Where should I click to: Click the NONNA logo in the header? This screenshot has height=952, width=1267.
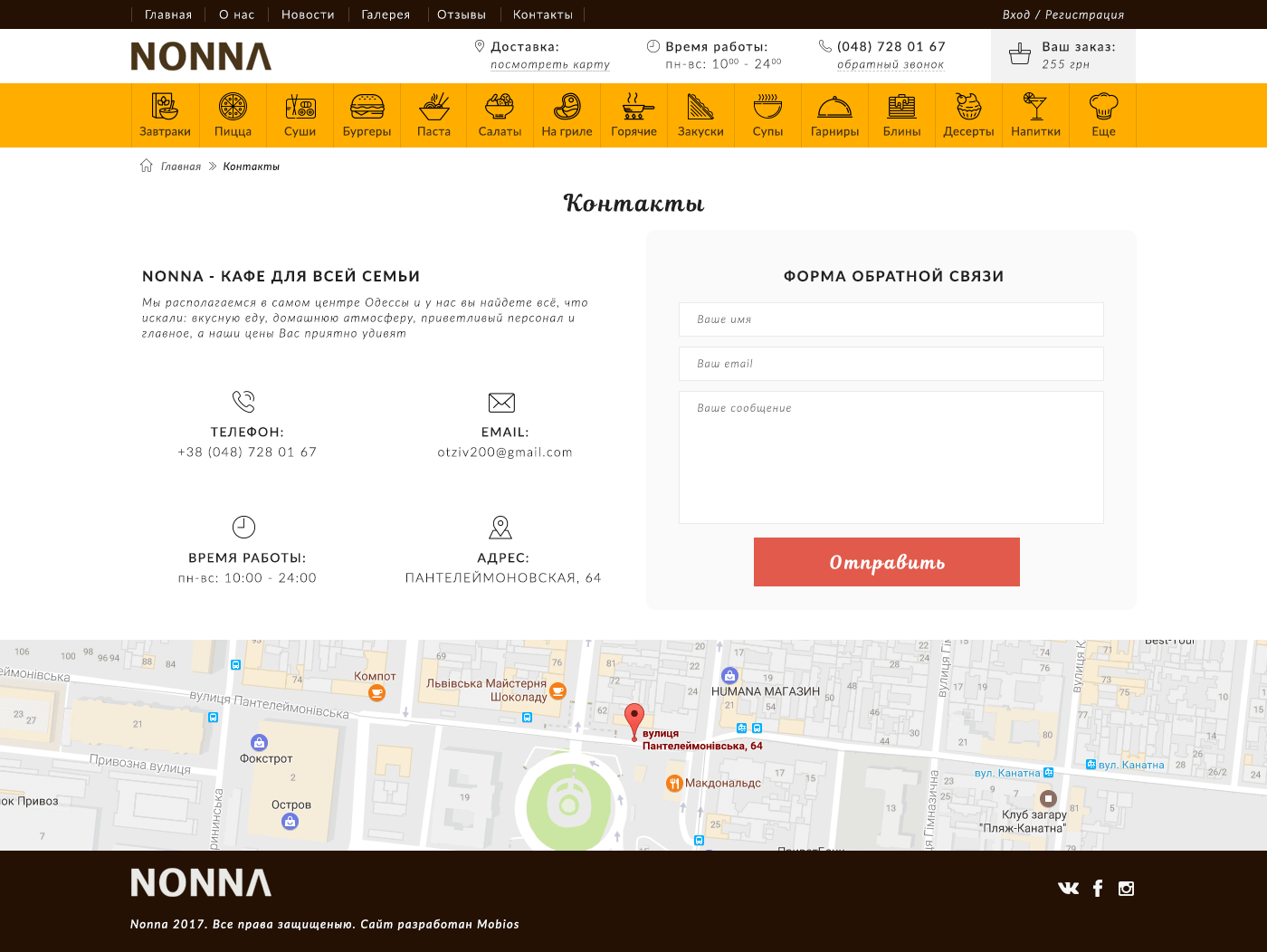[201, 56]
